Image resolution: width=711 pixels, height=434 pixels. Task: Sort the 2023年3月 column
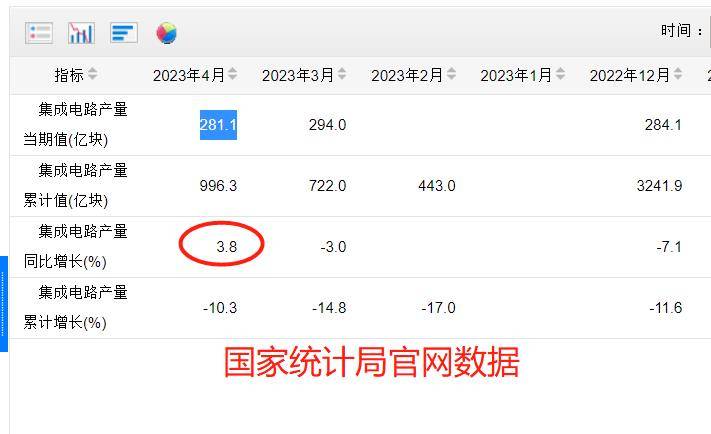(342, 73)
